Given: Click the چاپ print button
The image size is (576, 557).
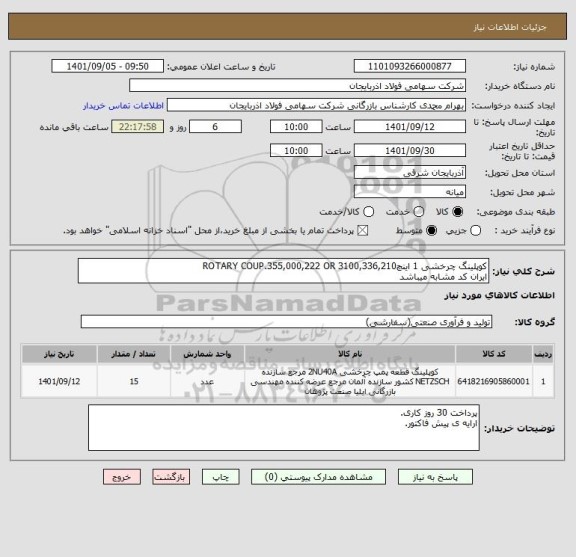Looking at the screenshot, I should point(220,477).
